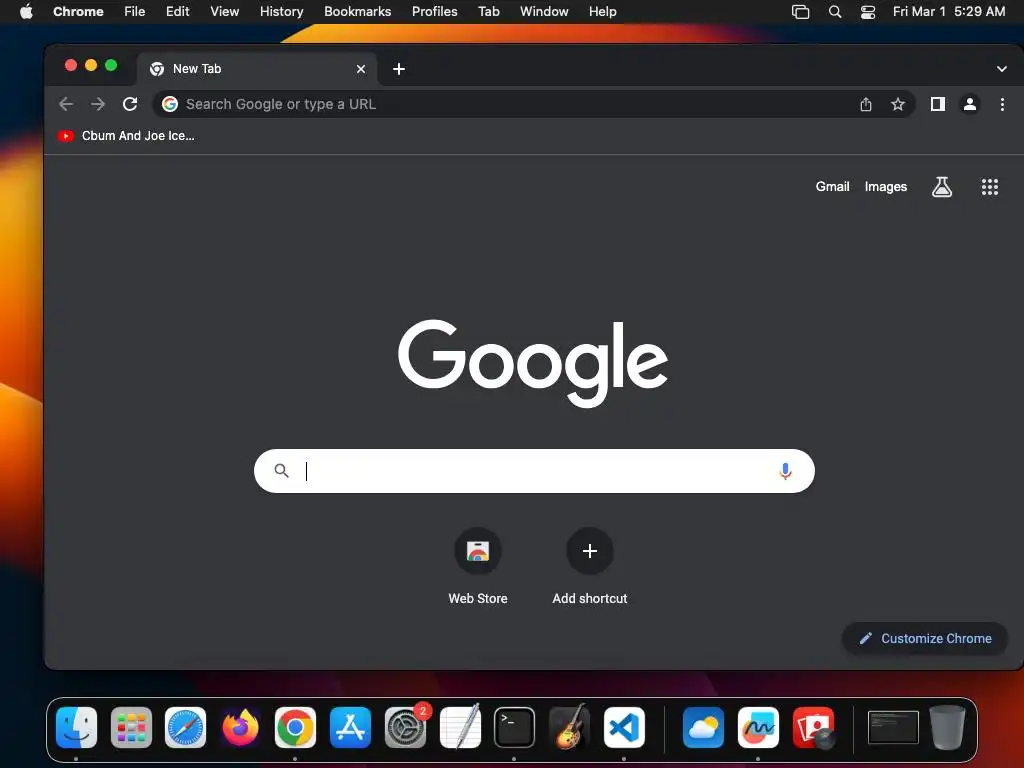Open Terminal from the Dock
Viewport: 1024px width, 768px height.
tap(515, 727)
